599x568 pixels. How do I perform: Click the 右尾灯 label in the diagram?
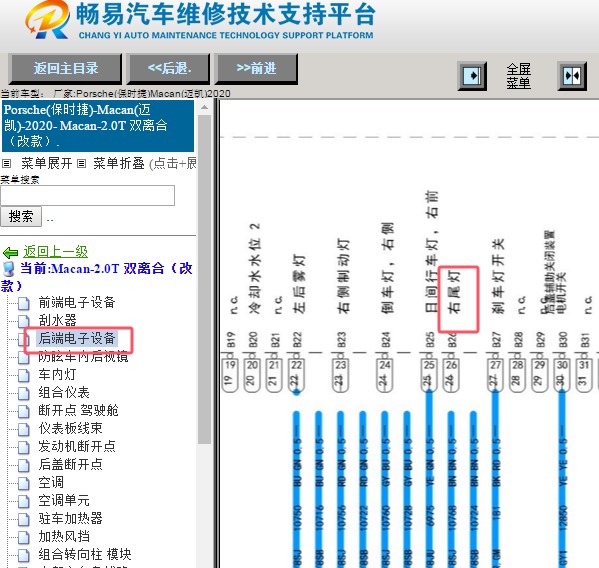click(454, 292)
